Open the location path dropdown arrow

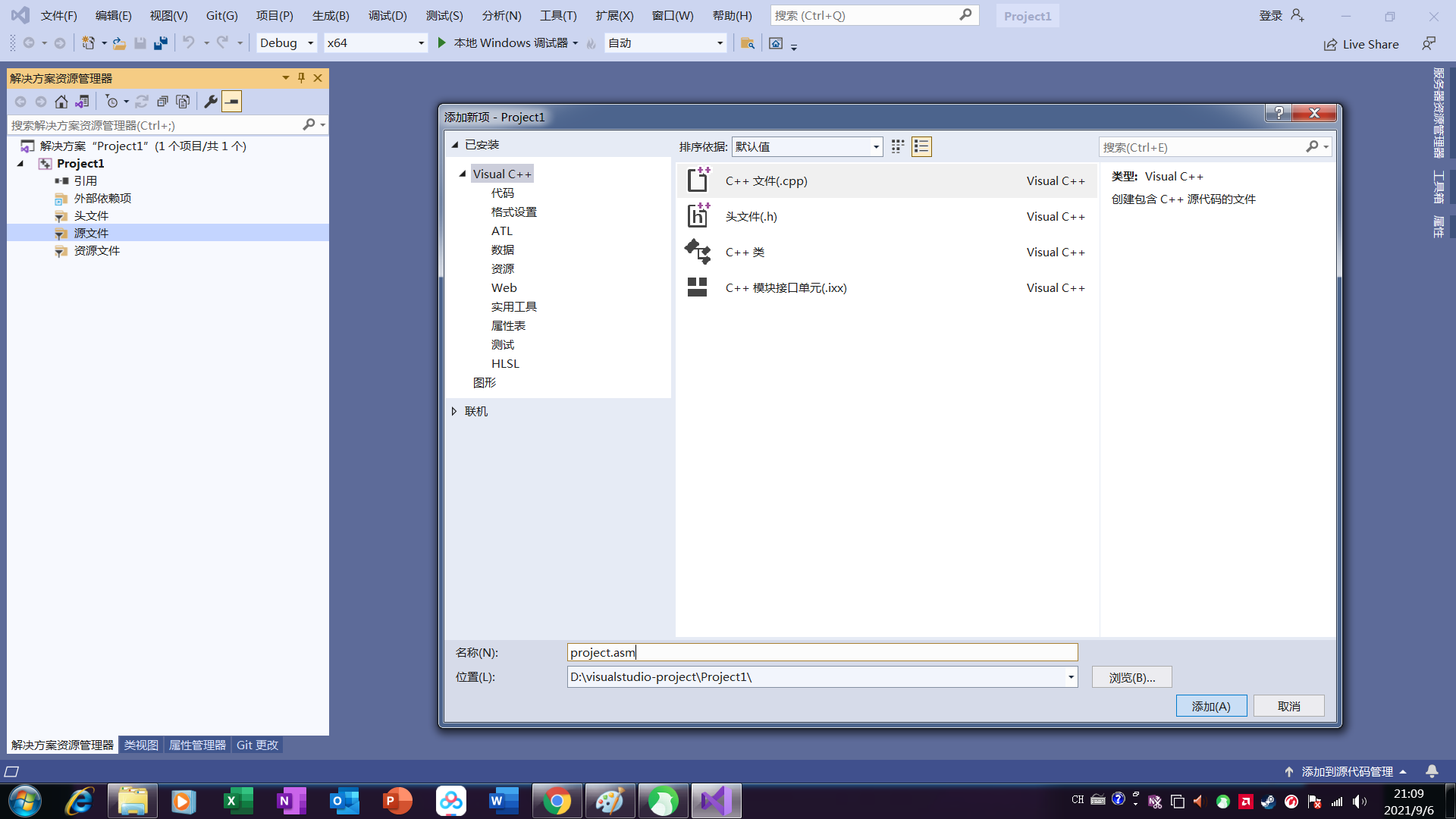click(1071, 677)
